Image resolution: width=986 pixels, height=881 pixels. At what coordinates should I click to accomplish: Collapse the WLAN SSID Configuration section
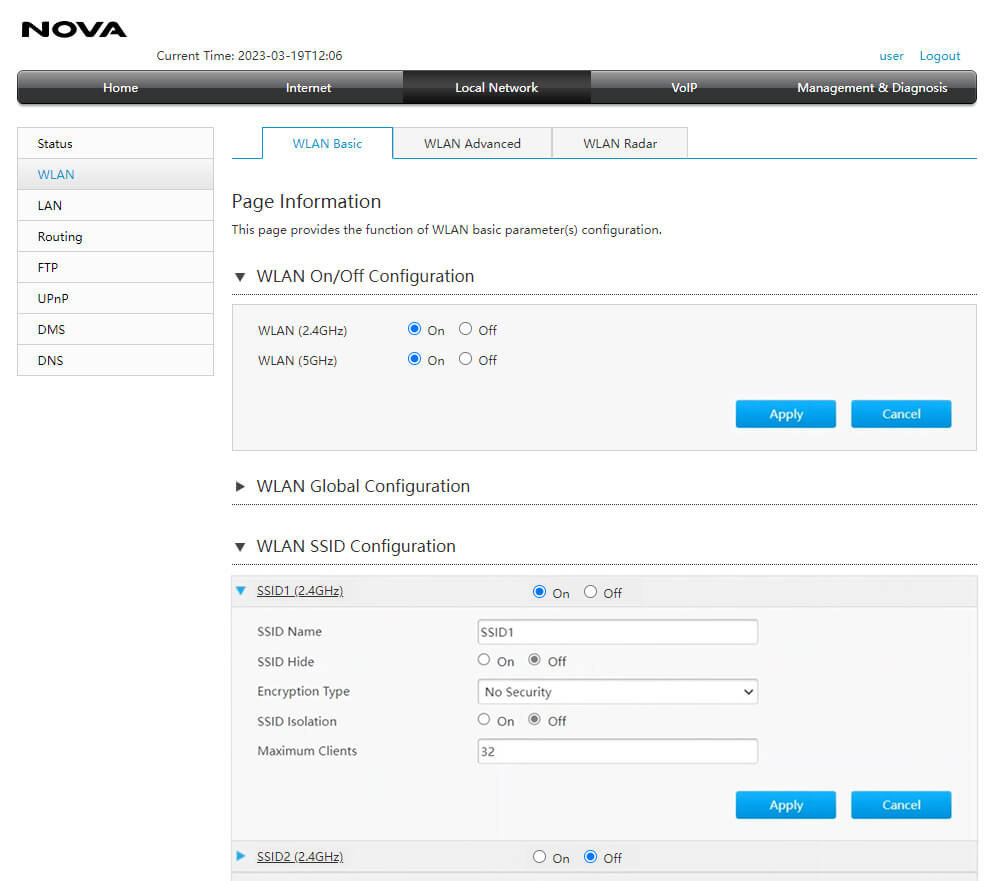click(240, 547)
